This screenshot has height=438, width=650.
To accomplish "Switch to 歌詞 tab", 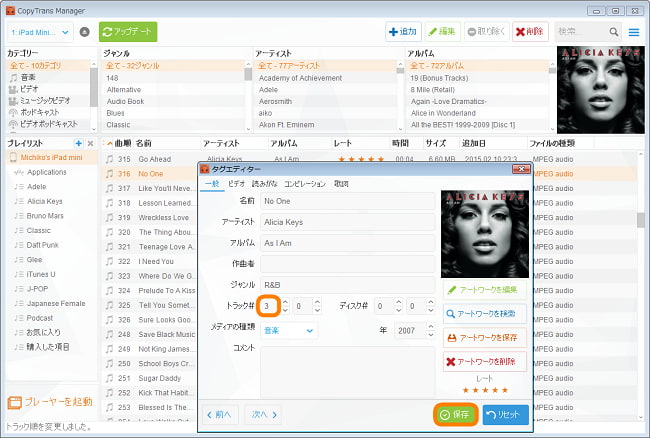I will click(341, 184).
